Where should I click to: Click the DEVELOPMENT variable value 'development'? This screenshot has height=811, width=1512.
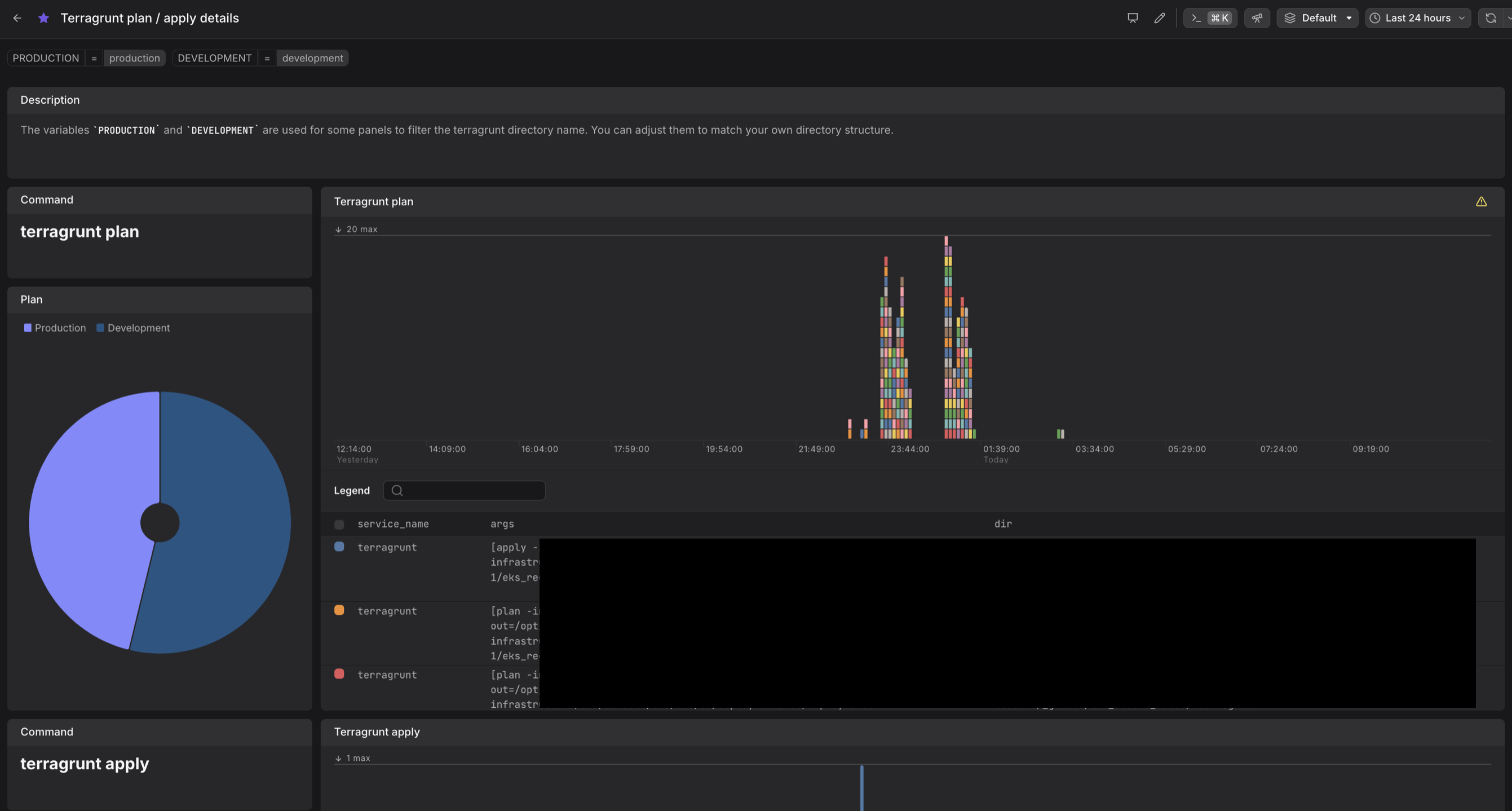coord(312,58)
